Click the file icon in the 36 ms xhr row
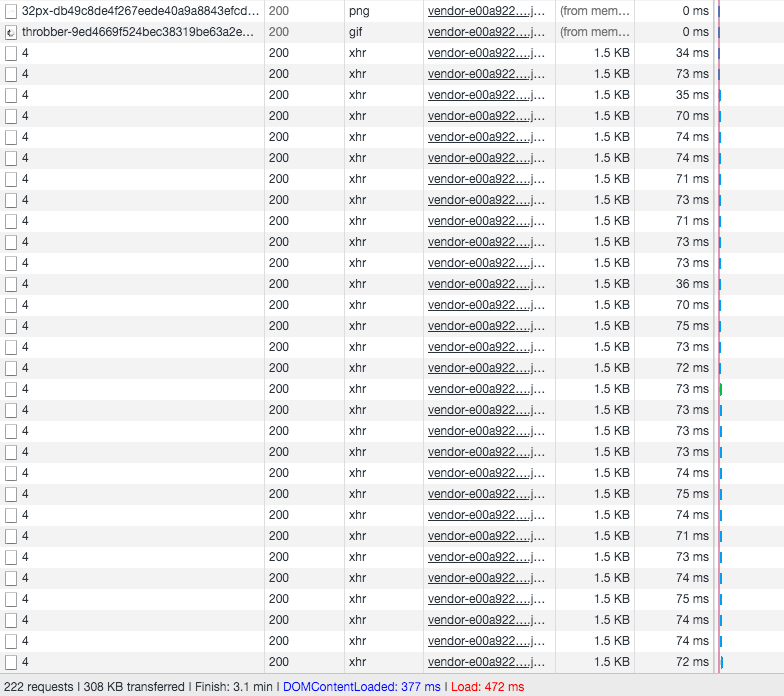784x696 pixels. (x=10, y=284)
